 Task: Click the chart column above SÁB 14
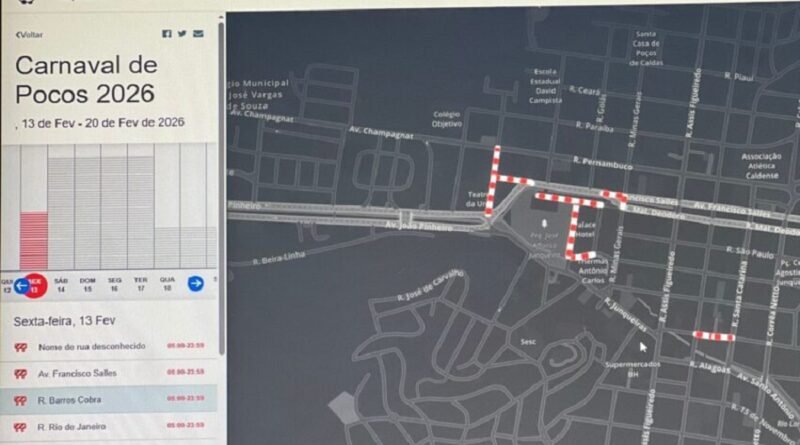[61, 212]
